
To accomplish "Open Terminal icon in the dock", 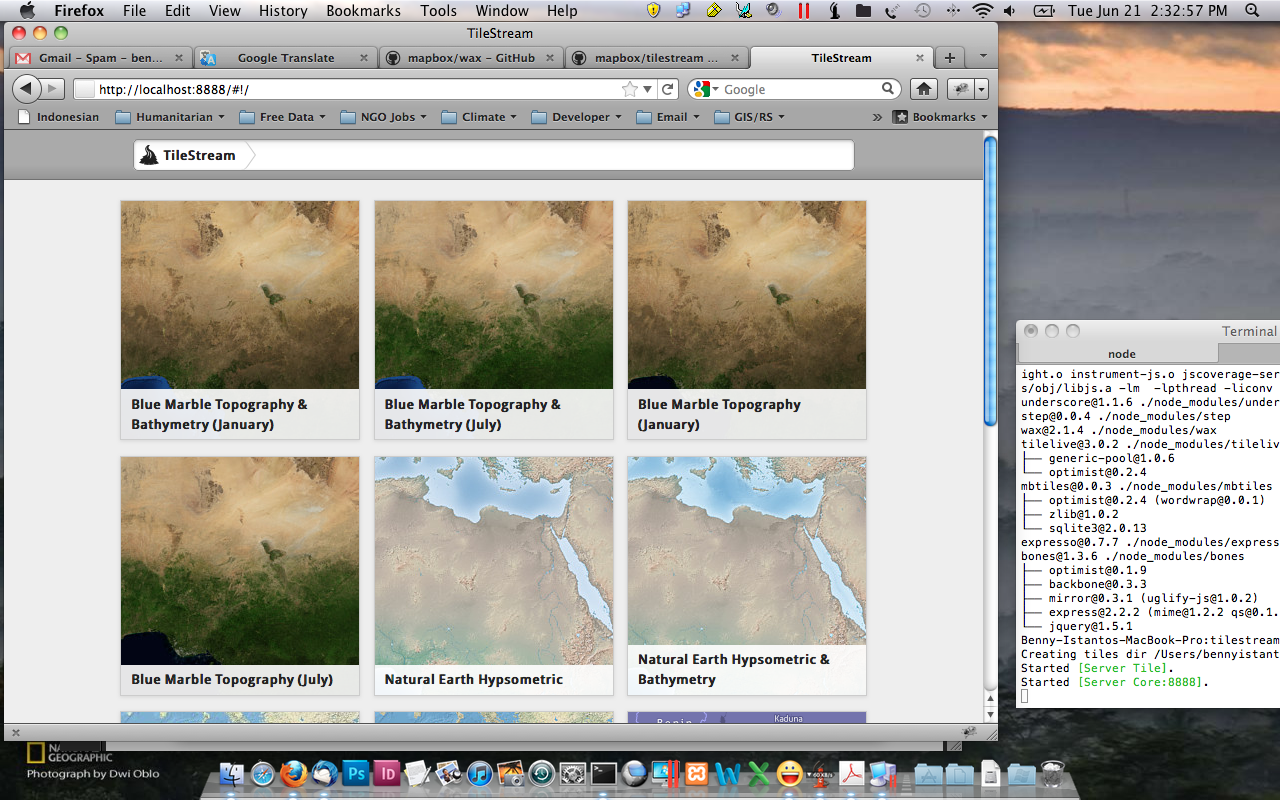I will point(604,773).
